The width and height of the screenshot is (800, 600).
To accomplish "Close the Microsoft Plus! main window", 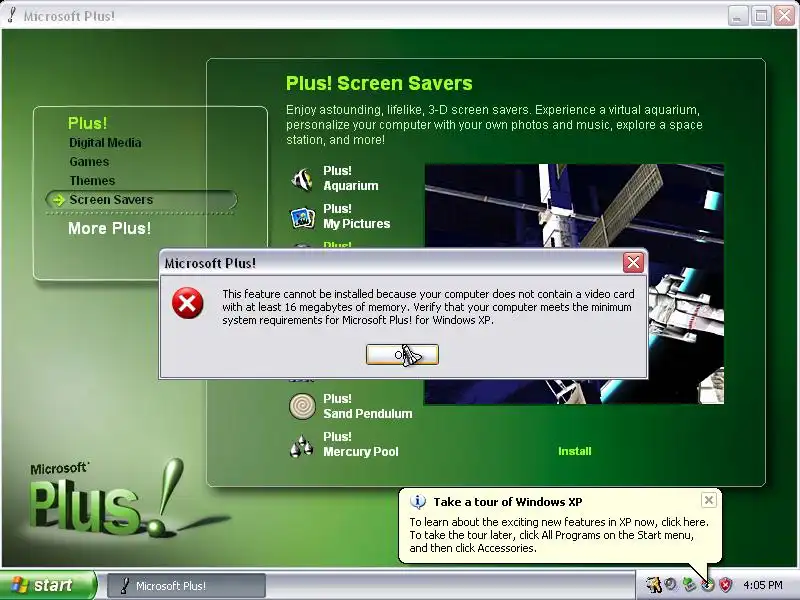I will point(785,16).
